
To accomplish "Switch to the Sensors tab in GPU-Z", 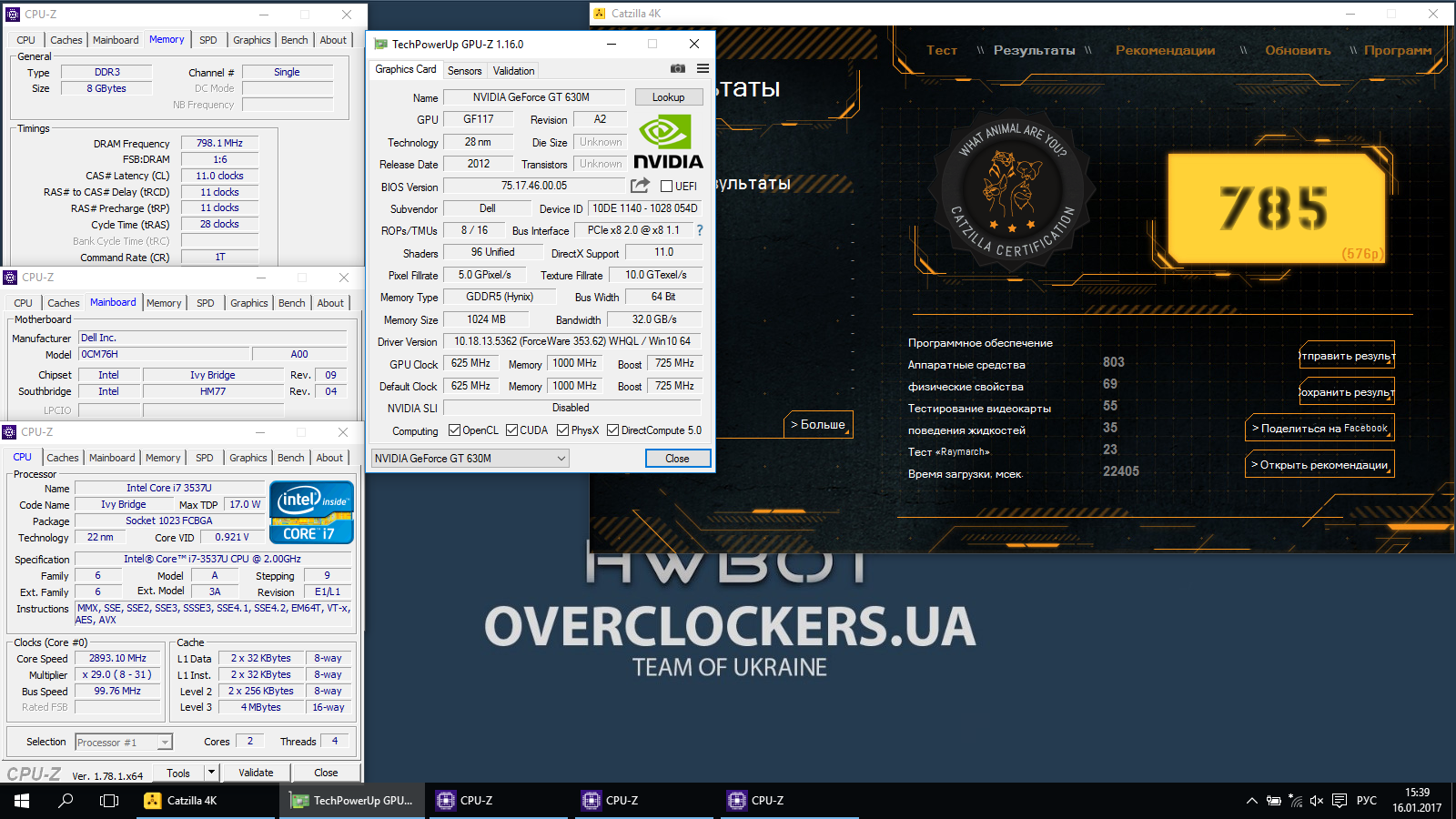I will [x=464, y=71].
